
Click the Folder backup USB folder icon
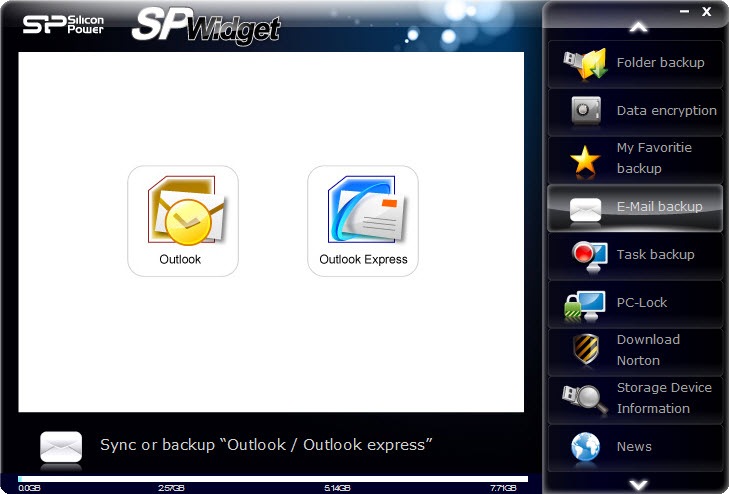coord(585,64)
